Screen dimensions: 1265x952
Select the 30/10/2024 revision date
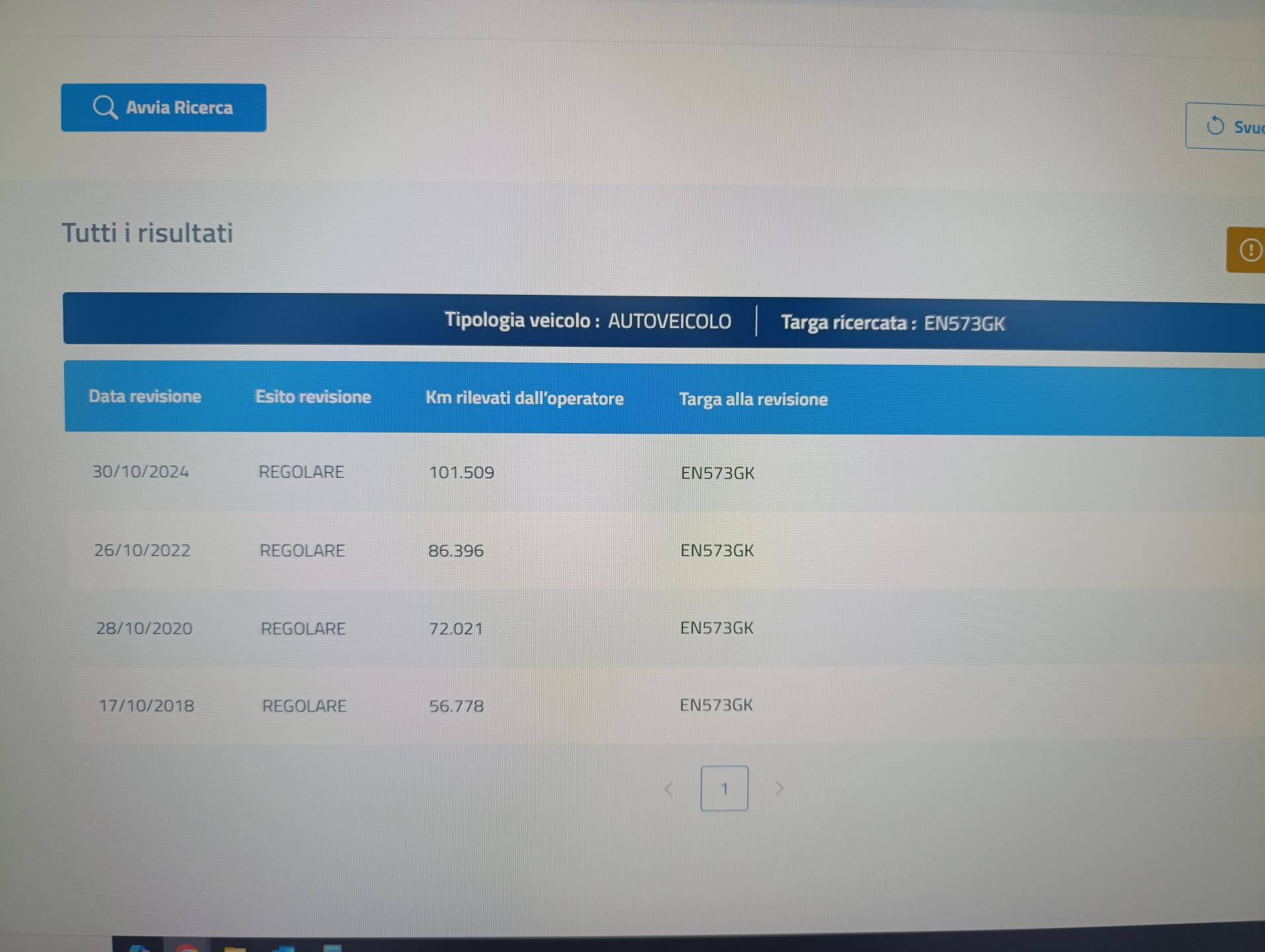(x=141, y=471)
